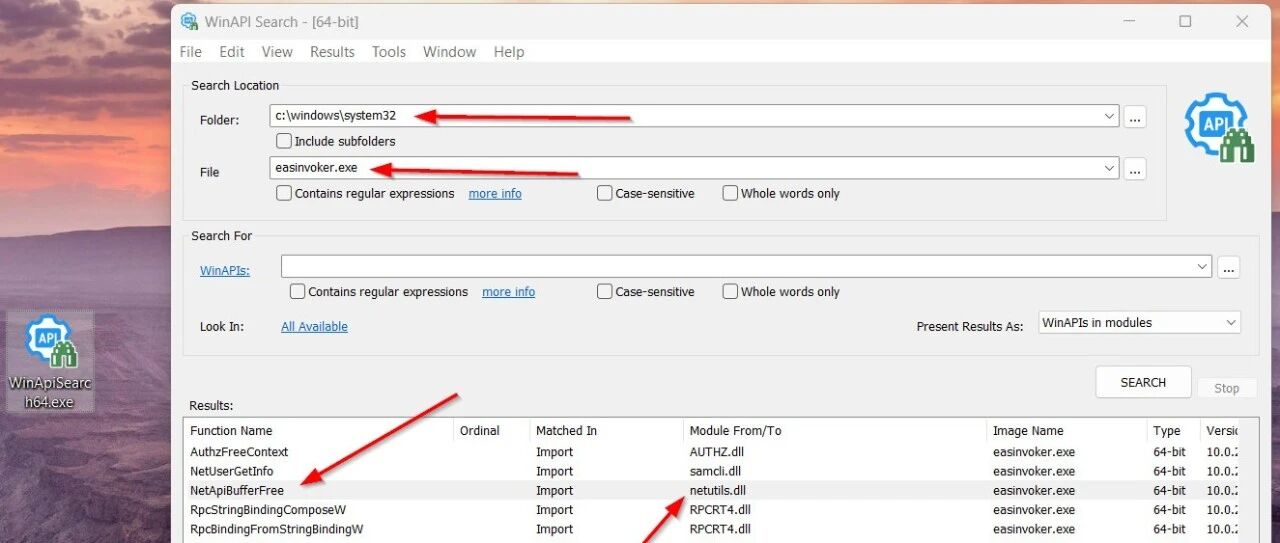This screenshot has height=543, width=1280.
Task: Open the View menu
Action: 277,52
